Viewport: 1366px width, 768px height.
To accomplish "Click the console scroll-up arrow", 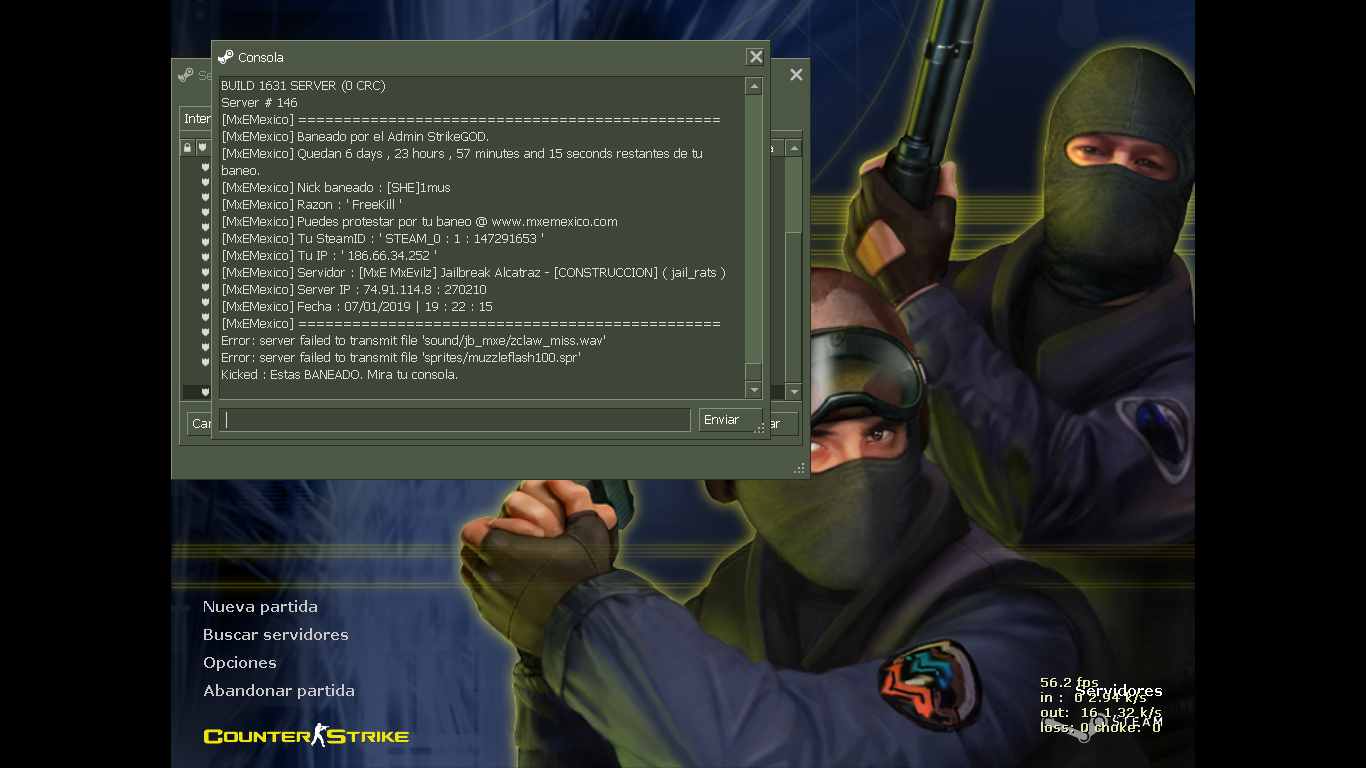I will [x=754, y=87].
